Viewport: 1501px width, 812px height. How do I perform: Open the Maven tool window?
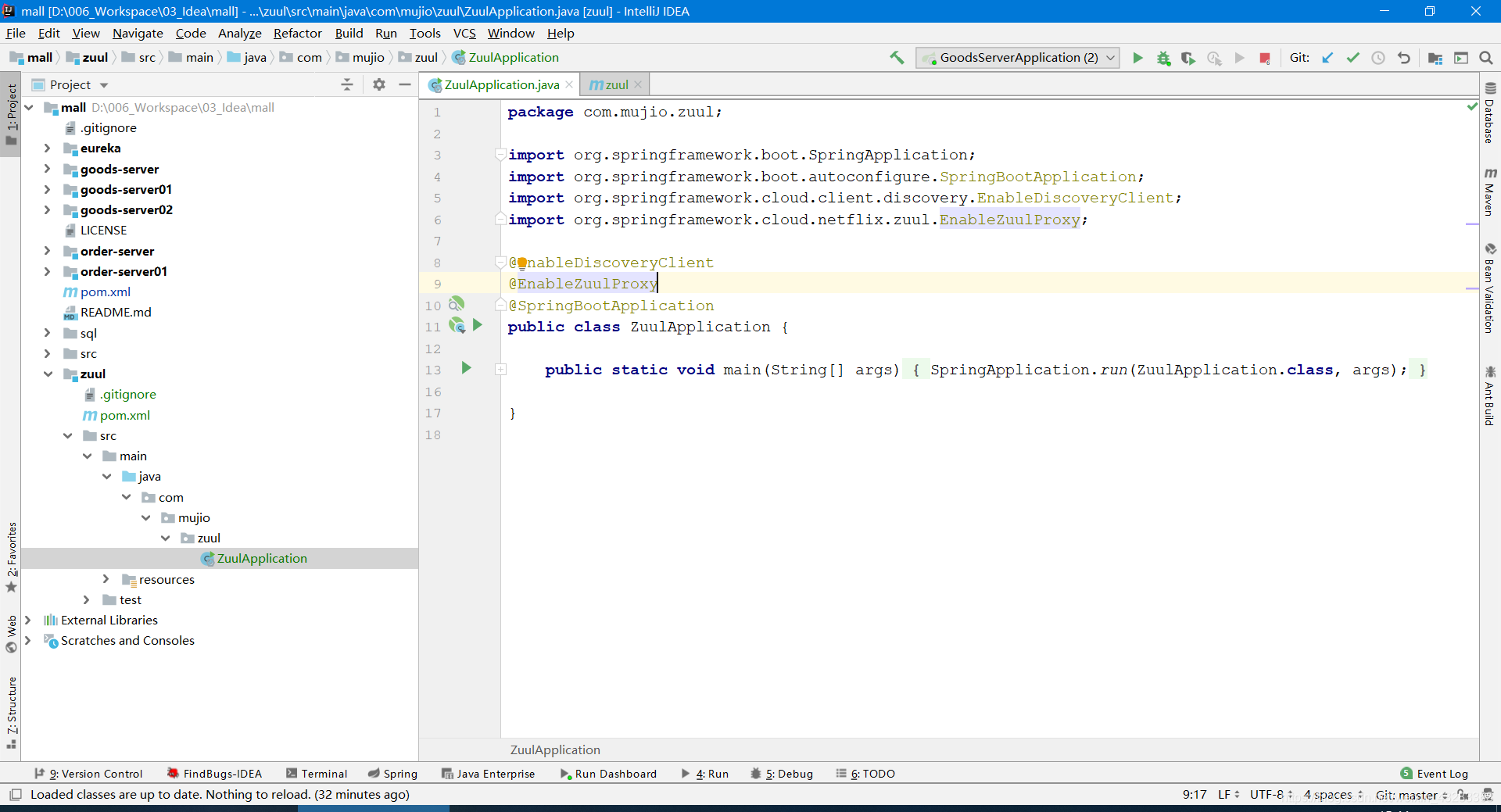pos(1490,191)
